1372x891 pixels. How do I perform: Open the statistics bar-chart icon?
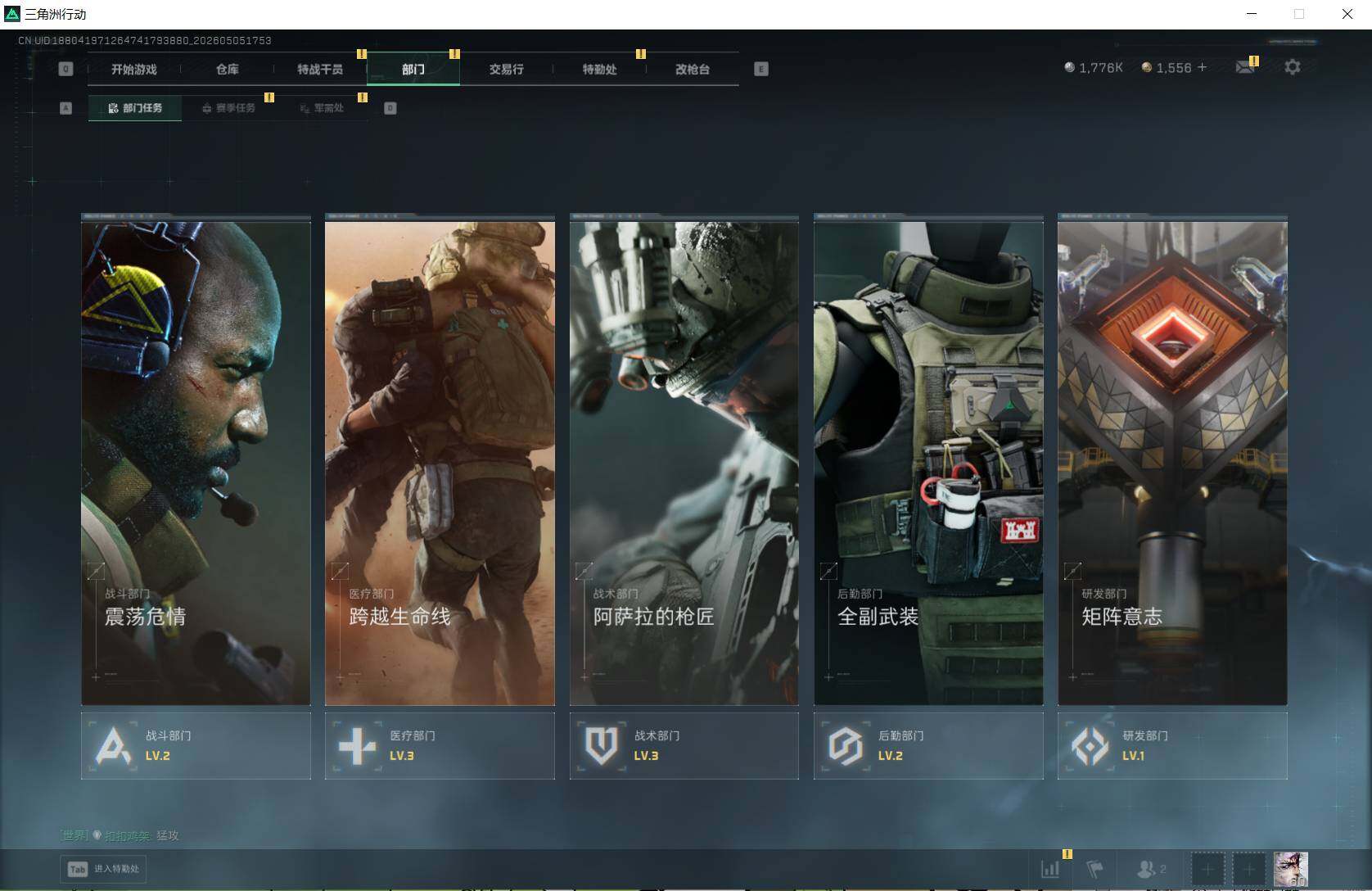pos(1050,869)
